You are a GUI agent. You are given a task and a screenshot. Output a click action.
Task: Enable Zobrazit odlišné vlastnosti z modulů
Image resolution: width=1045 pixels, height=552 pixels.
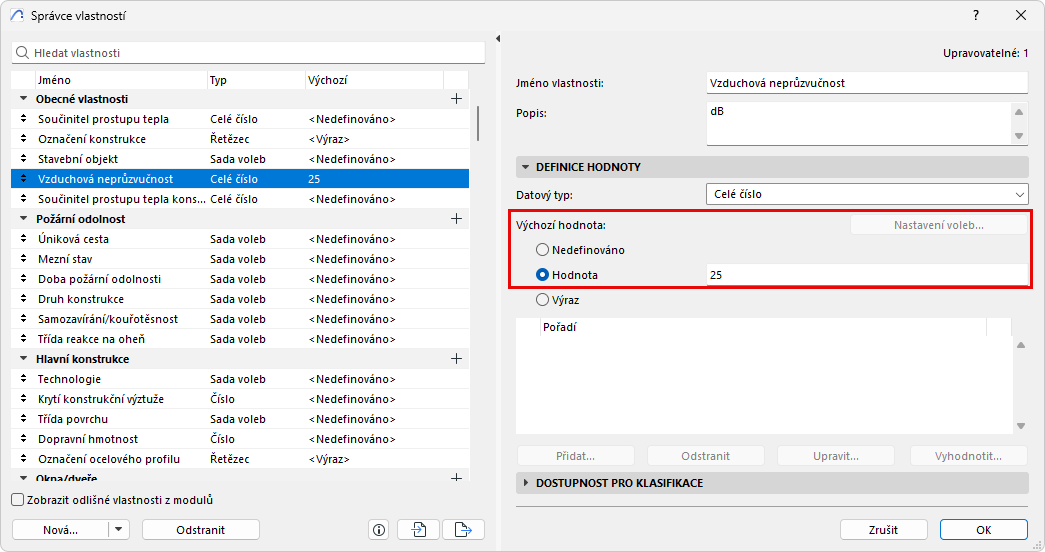(x=17, y=500)
